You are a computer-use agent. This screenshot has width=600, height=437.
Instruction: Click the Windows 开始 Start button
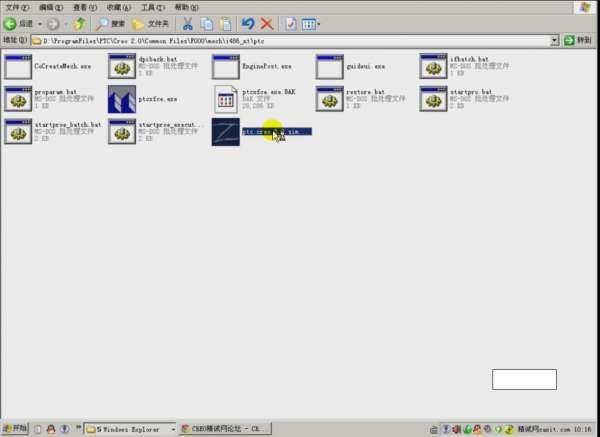[15, 428]
